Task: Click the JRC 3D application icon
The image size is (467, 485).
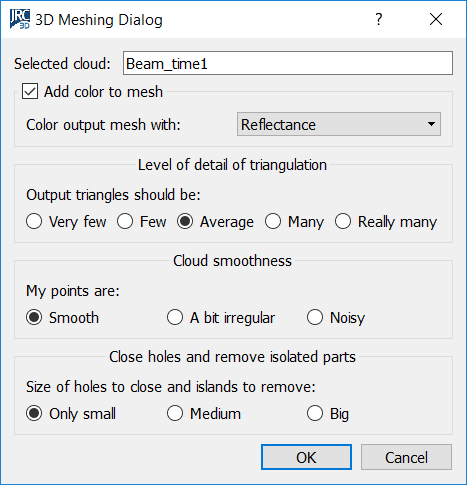Action: coord(20,19)
